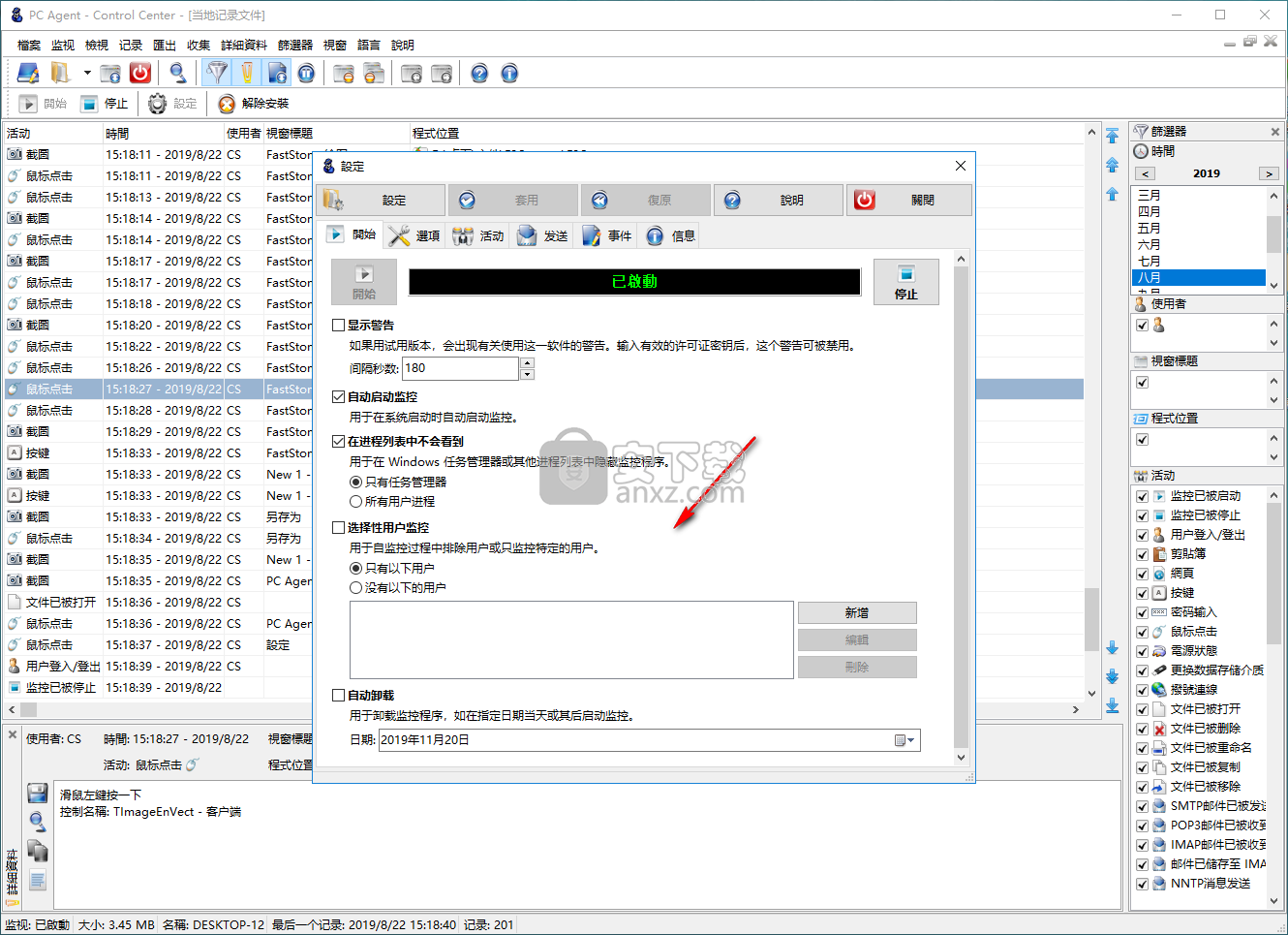
Task: Click the open folder icon in toolbar
Action: click(60, 73)
